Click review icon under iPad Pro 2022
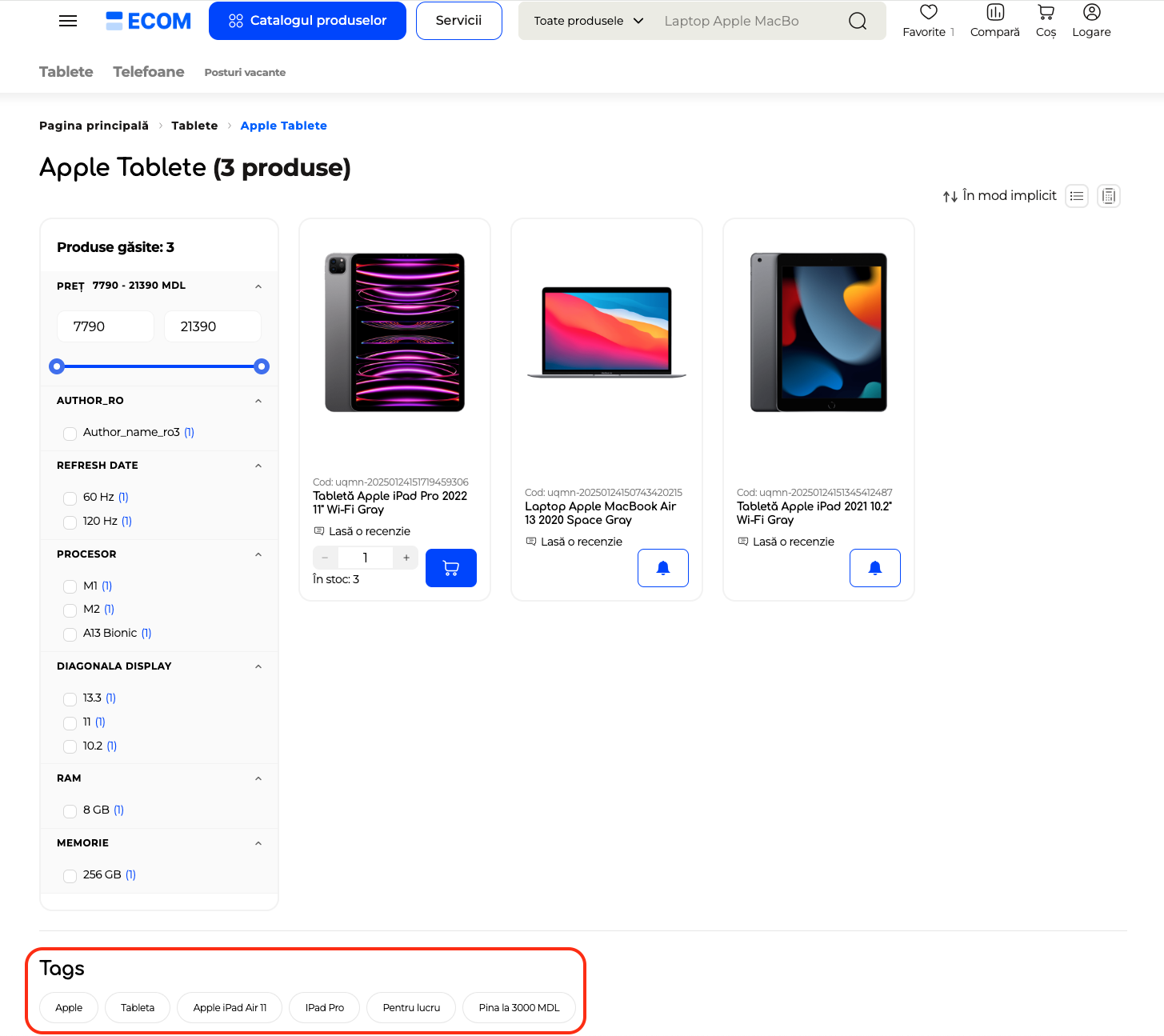The height and width of the screenshot is (1036, 1164). coord(319,531)
